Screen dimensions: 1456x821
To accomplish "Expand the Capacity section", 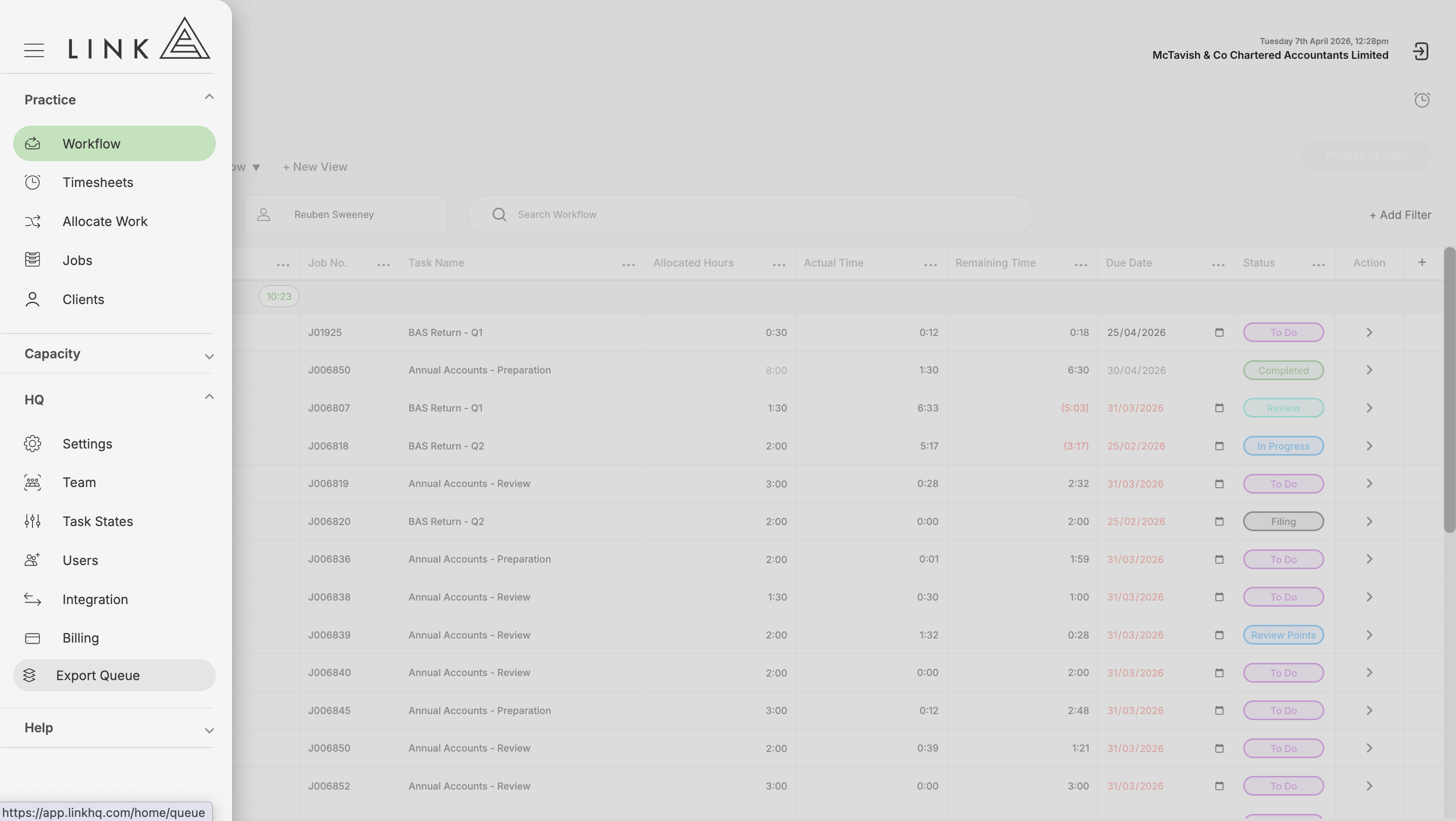I will tap(209, 357).
